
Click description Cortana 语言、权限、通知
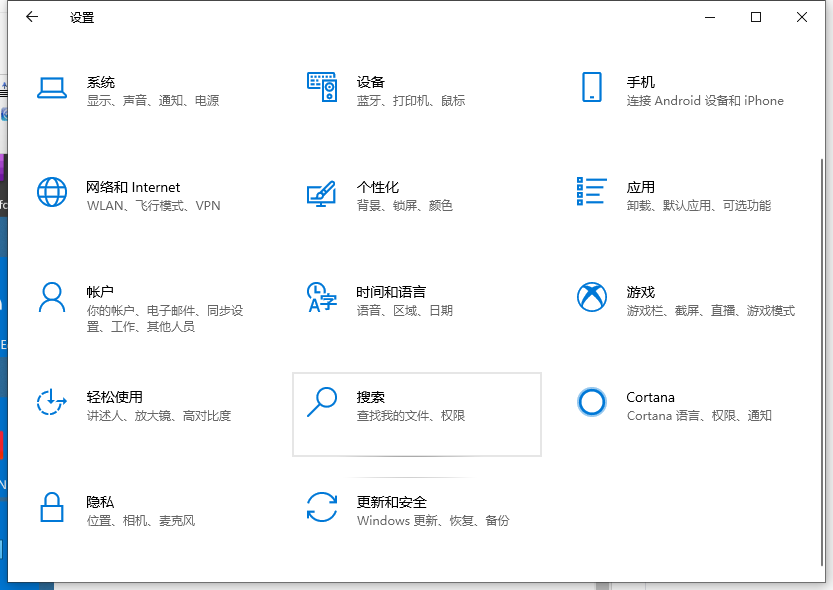coord(699,415)
